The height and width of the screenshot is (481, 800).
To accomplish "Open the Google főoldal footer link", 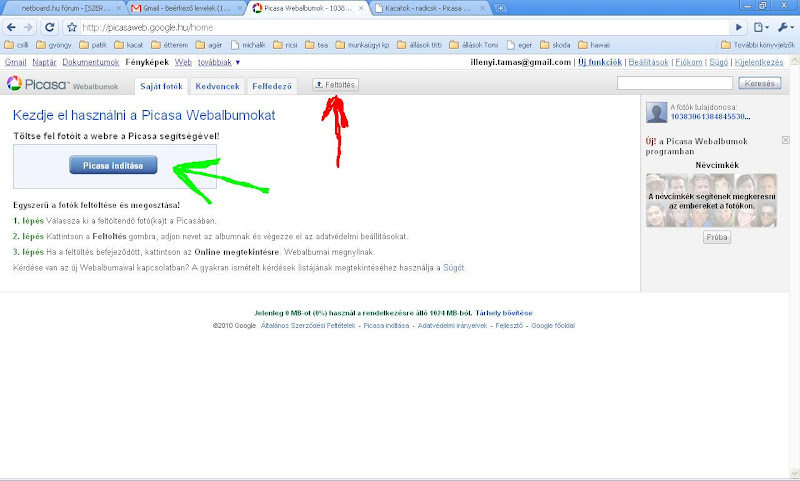I will (x=553, y=325).
